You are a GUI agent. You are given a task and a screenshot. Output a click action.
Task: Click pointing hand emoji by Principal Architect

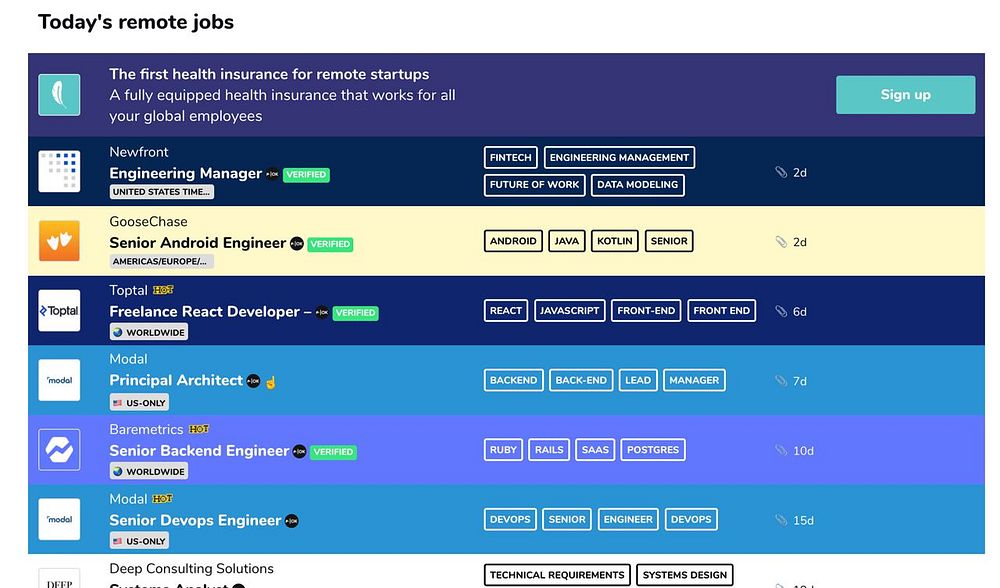tap(270, 383)
